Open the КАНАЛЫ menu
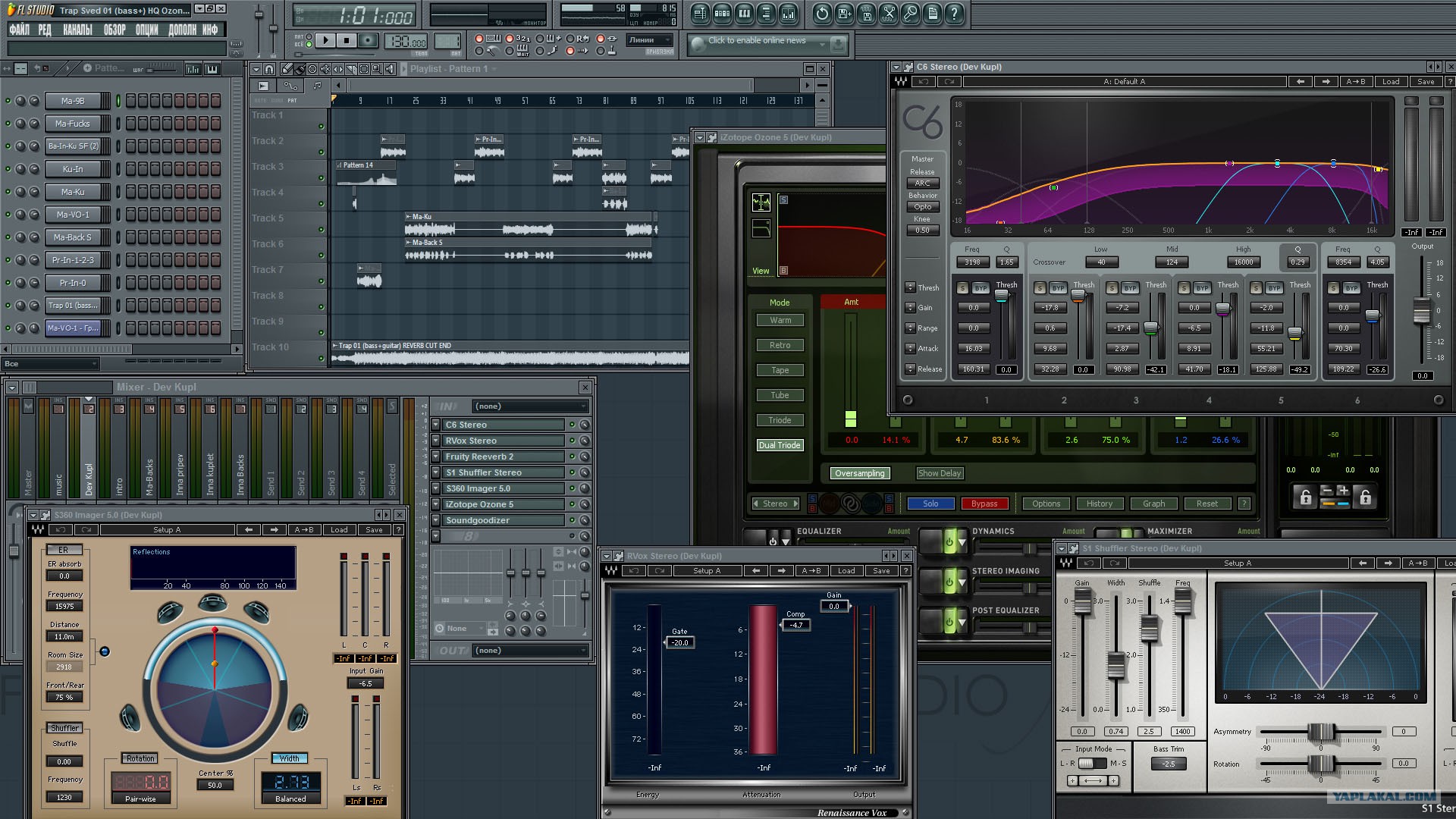The image size is (1456, 819). [78, 30]
